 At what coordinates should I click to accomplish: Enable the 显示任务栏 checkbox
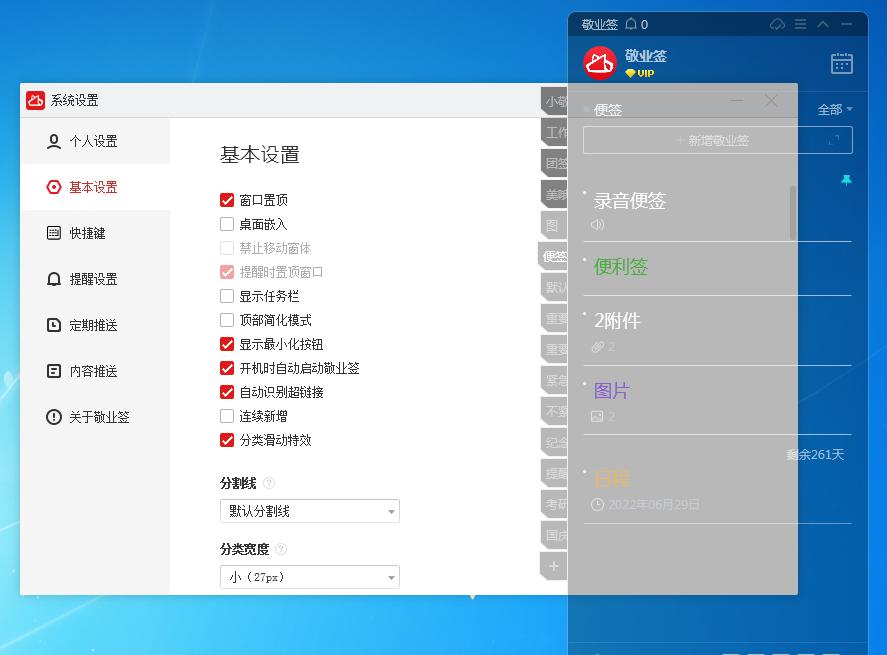click(227, 296)
